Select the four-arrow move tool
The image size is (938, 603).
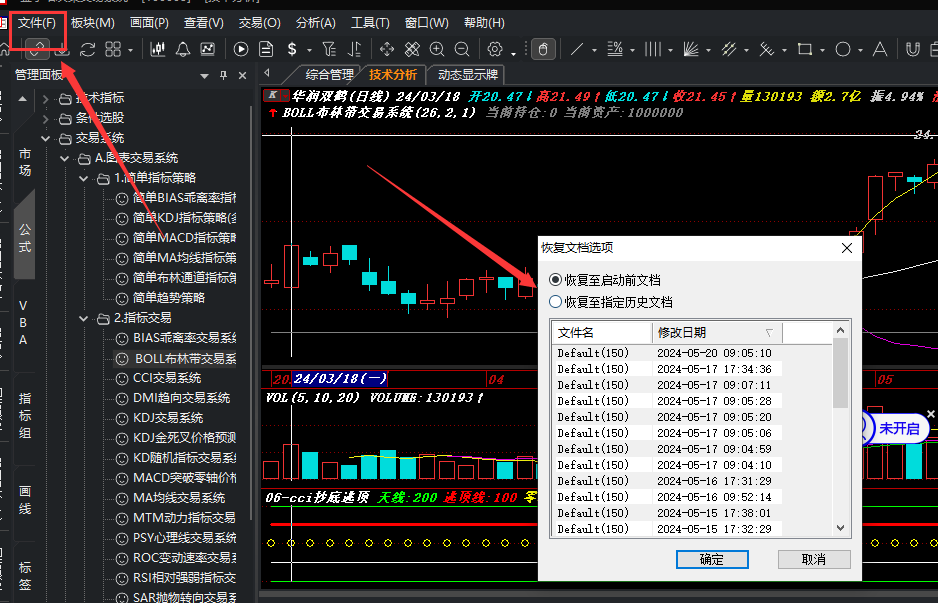tap(386, 49)
